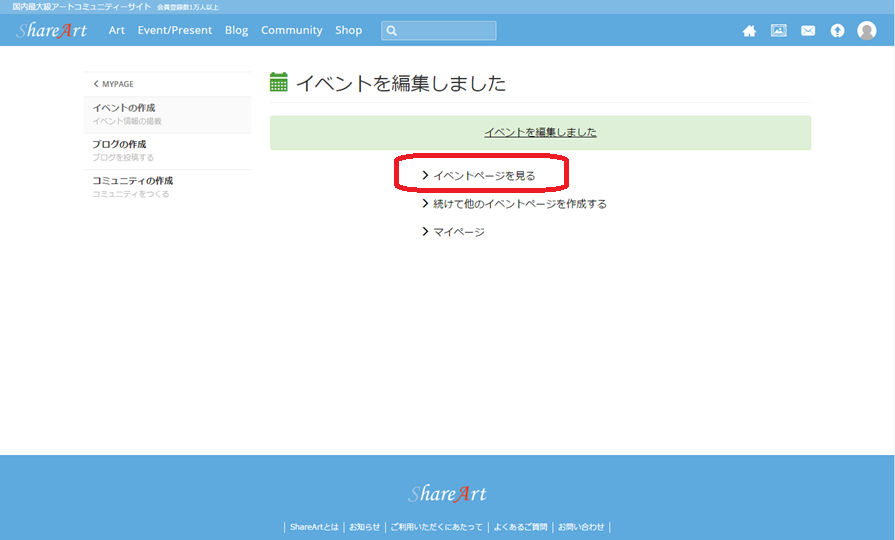Click the upload arrow icon
Viewport: 895px width, 540px height.
tap(837, 30)
